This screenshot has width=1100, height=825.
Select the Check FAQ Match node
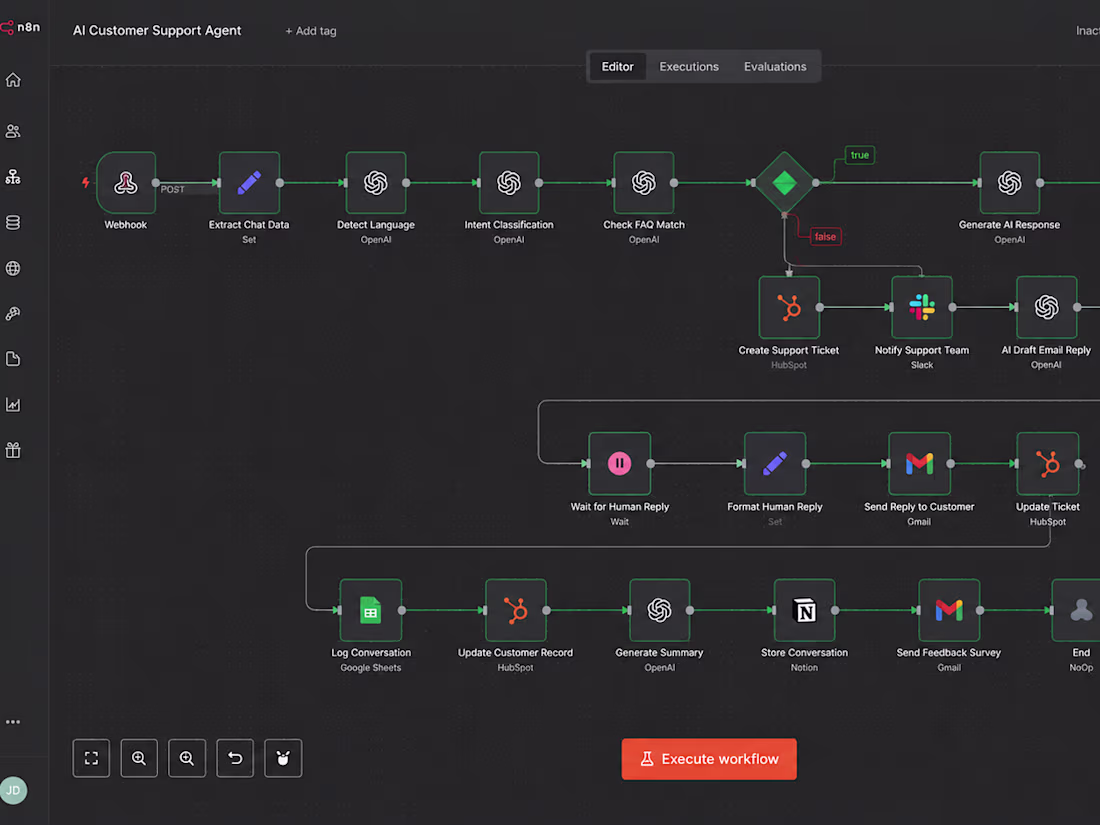point(644,183)
